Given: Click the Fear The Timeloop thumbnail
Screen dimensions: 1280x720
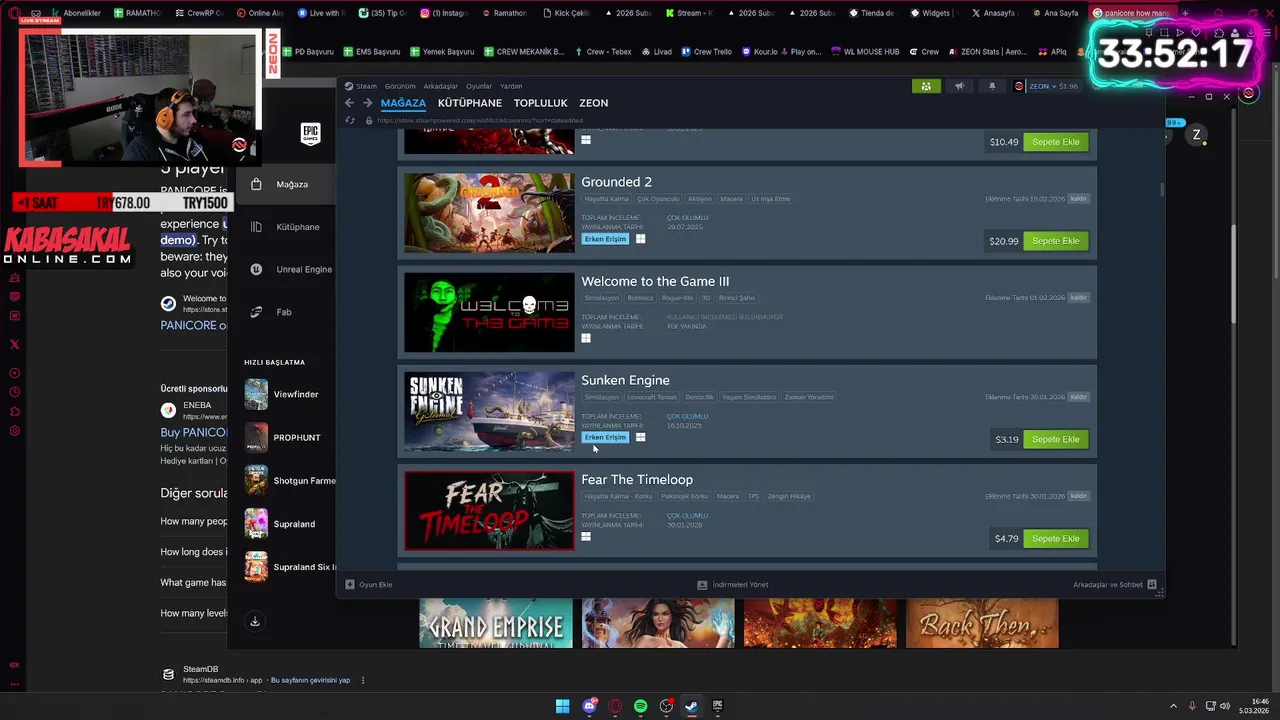Looking at the screenshot, I should pyautogui.click(x=489, y=510).
